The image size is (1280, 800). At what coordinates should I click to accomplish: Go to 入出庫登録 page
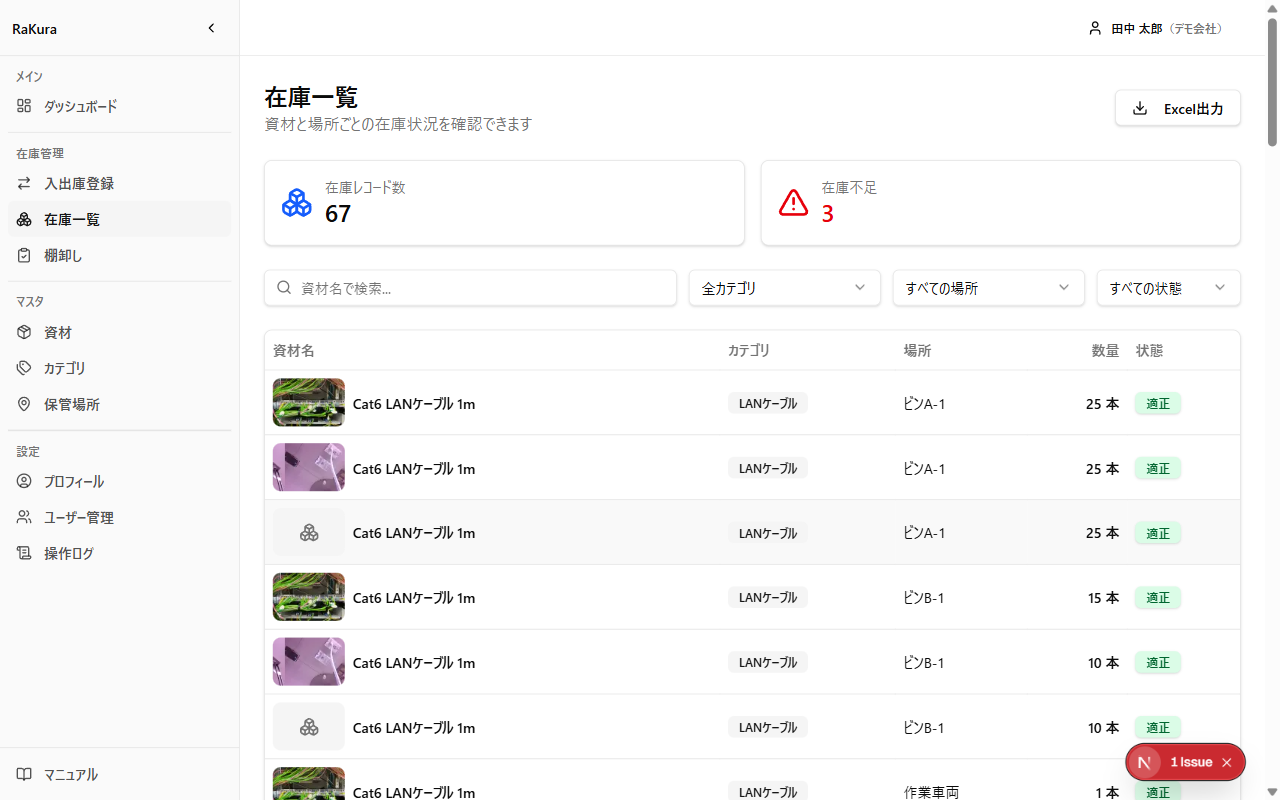pyautogui.click(x=120, y=184)
